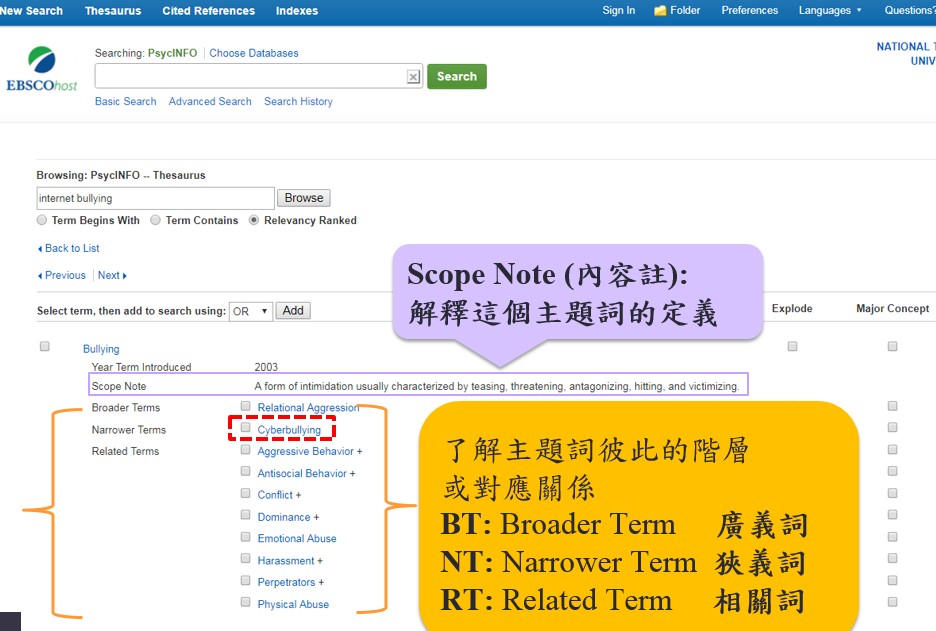936x631 pixels.
Task: Click the Year Term Introduced value 2003
Action: tap(266, 367)
